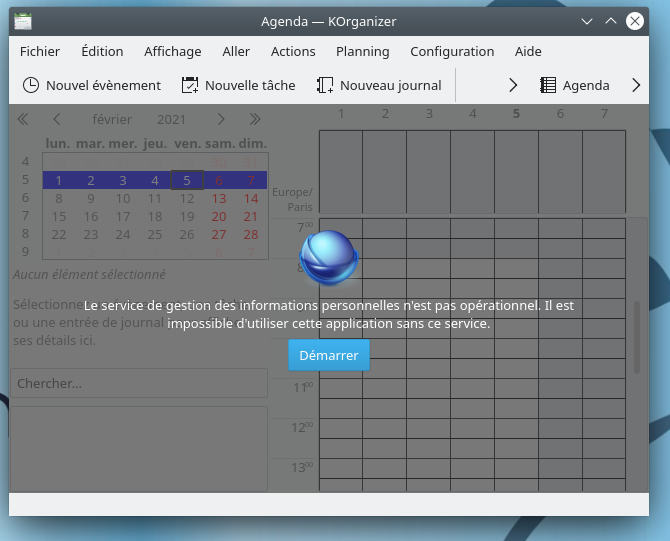The image size is (670, 541).
Task: Click the 12:00 time label in agenda
Action: pyautogui.click(x=302, y=427)
